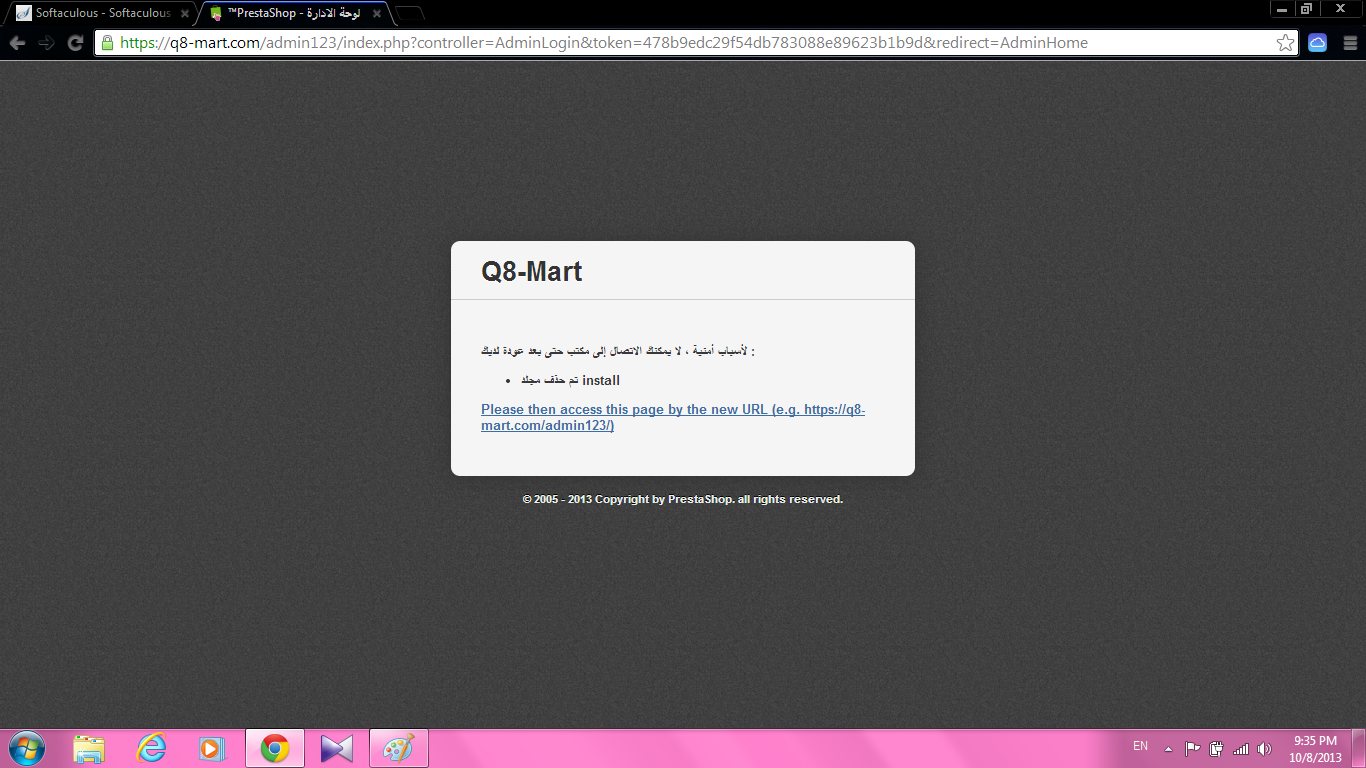
Task: Open the cloud extension icon
Action: (x=1317, y=43)
